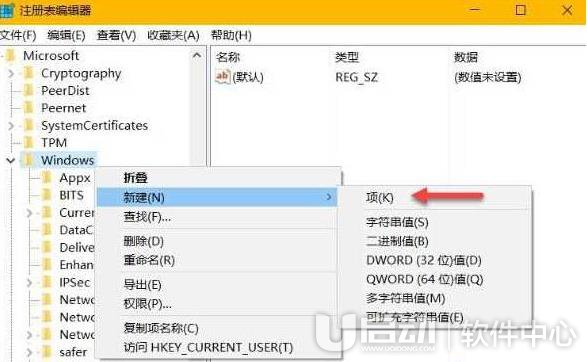Select DWORD (32 位)值(D) option
The image size is (587, 362).
434,260
